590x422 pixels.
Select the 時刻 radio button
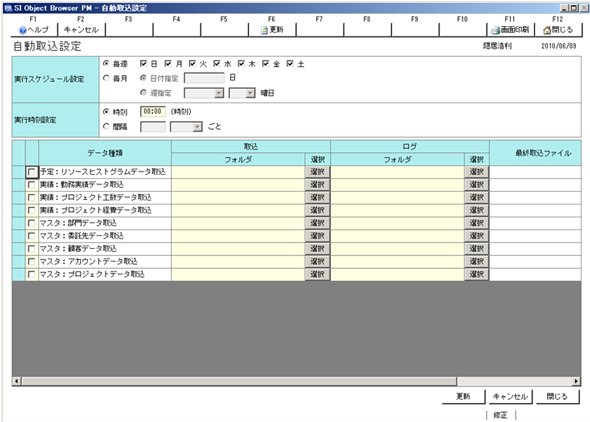[106, 112]
